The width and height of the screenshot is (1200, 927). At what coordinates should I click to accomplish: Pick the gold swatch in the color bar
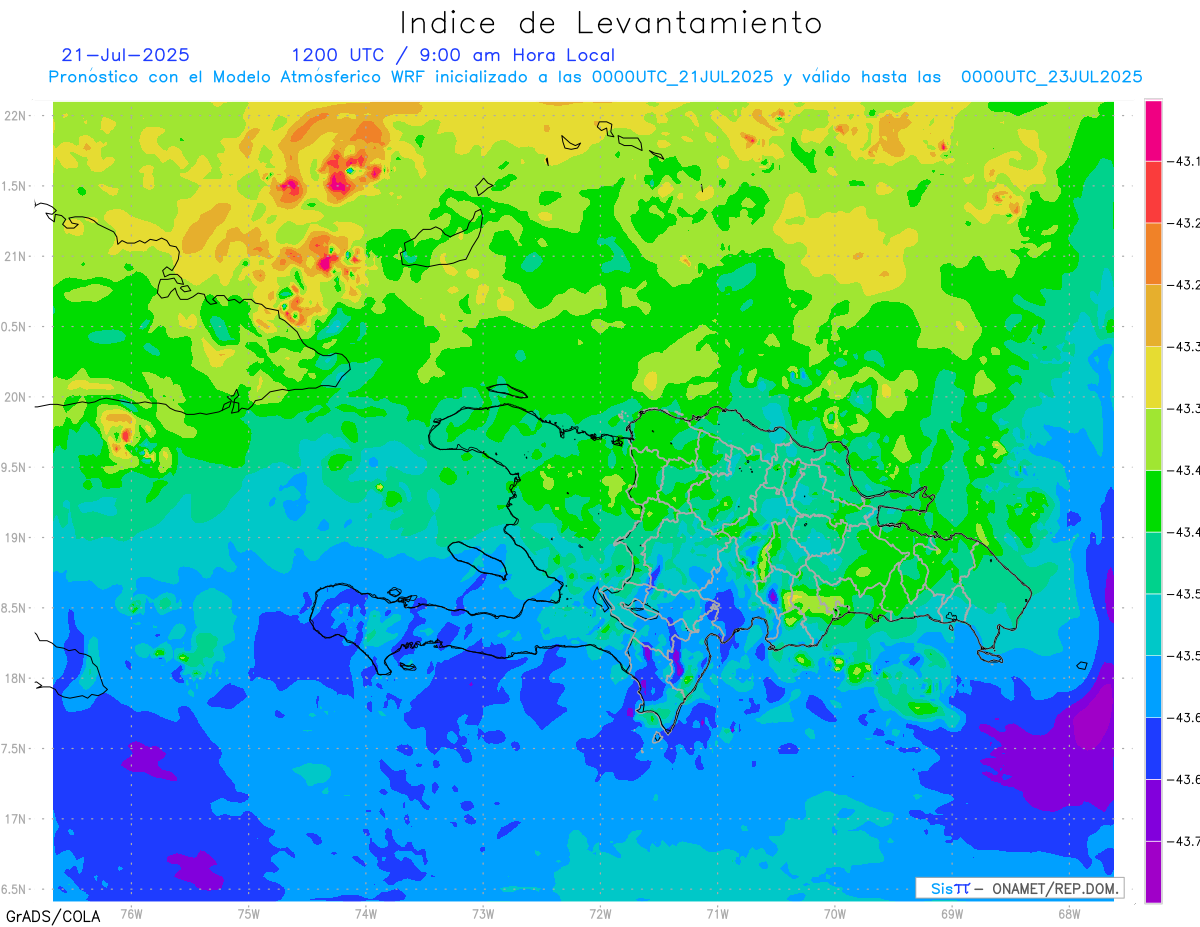pos(1153,315)
